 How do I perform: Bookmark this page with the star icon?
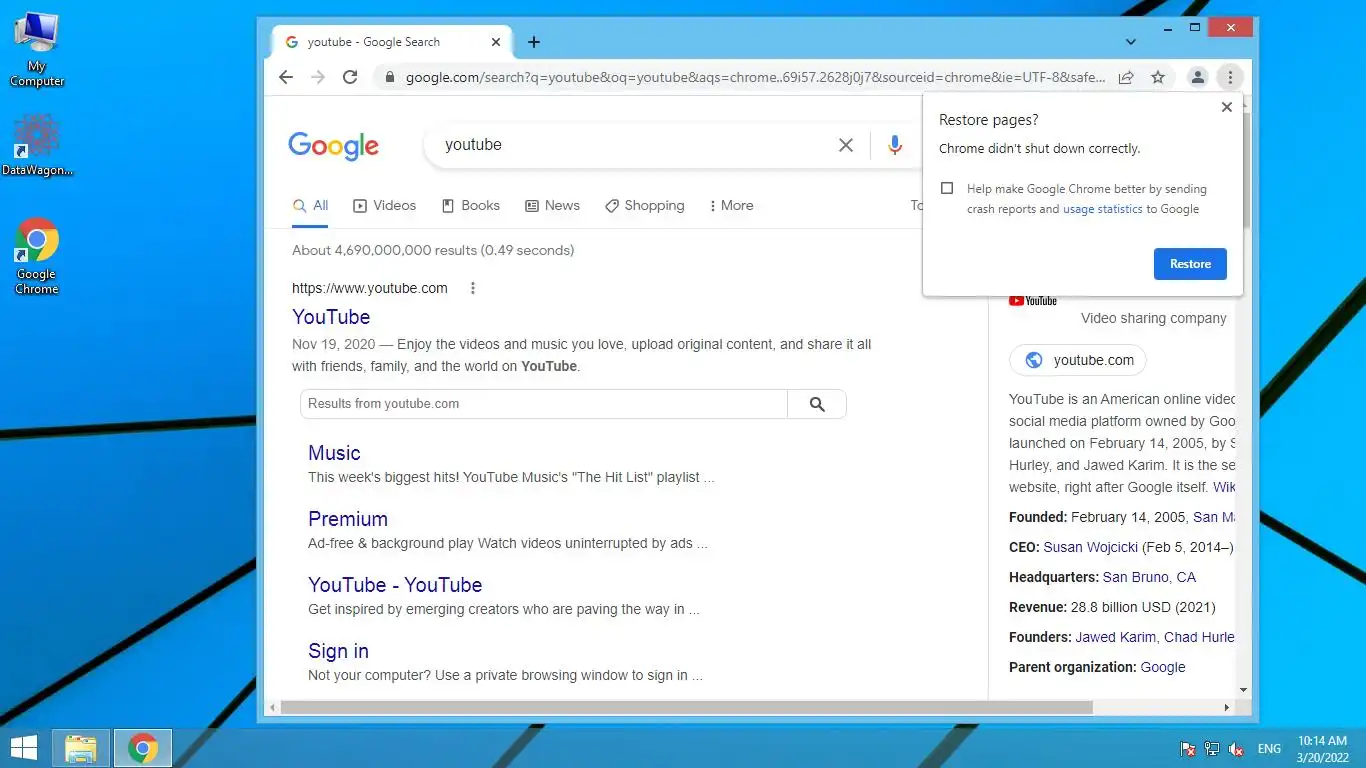click(1158, 77)
